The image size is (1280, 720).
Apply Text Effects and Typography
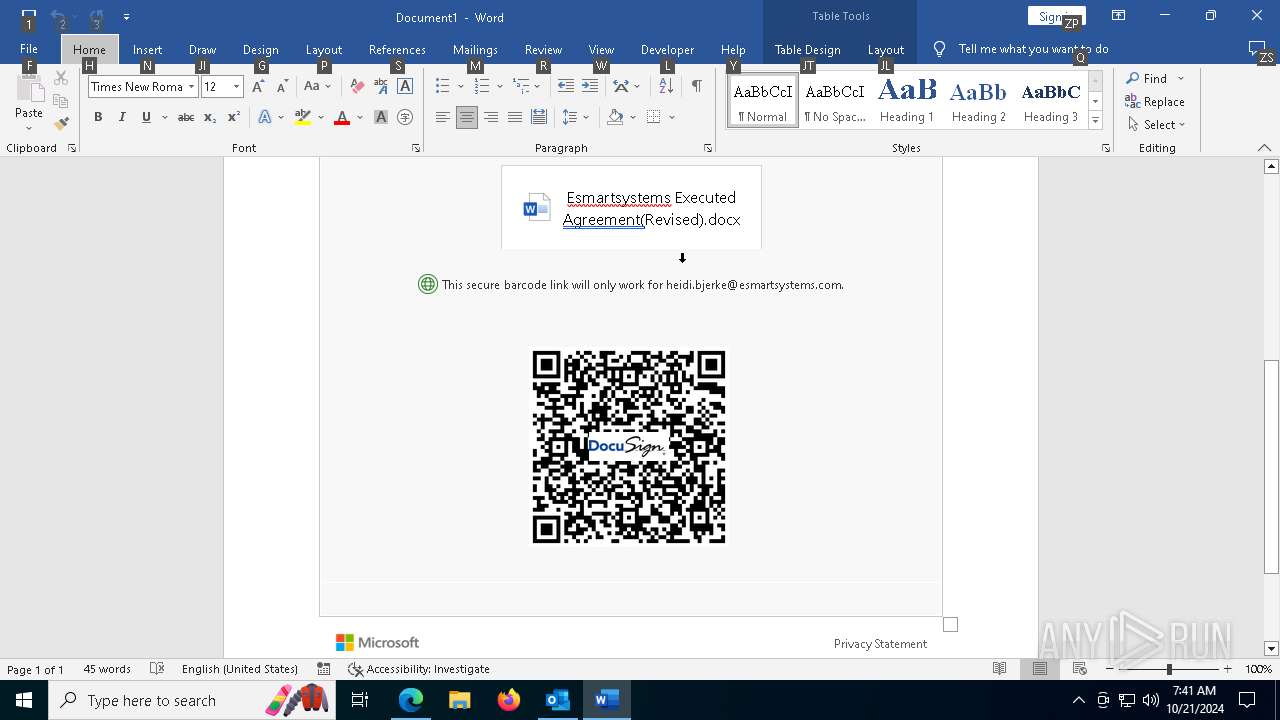click(x=265, y=117)
